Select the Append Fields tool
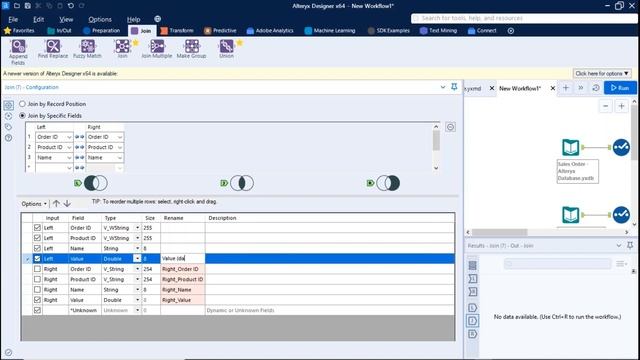Viewport: 640px width, 360px height. (18, 52)
